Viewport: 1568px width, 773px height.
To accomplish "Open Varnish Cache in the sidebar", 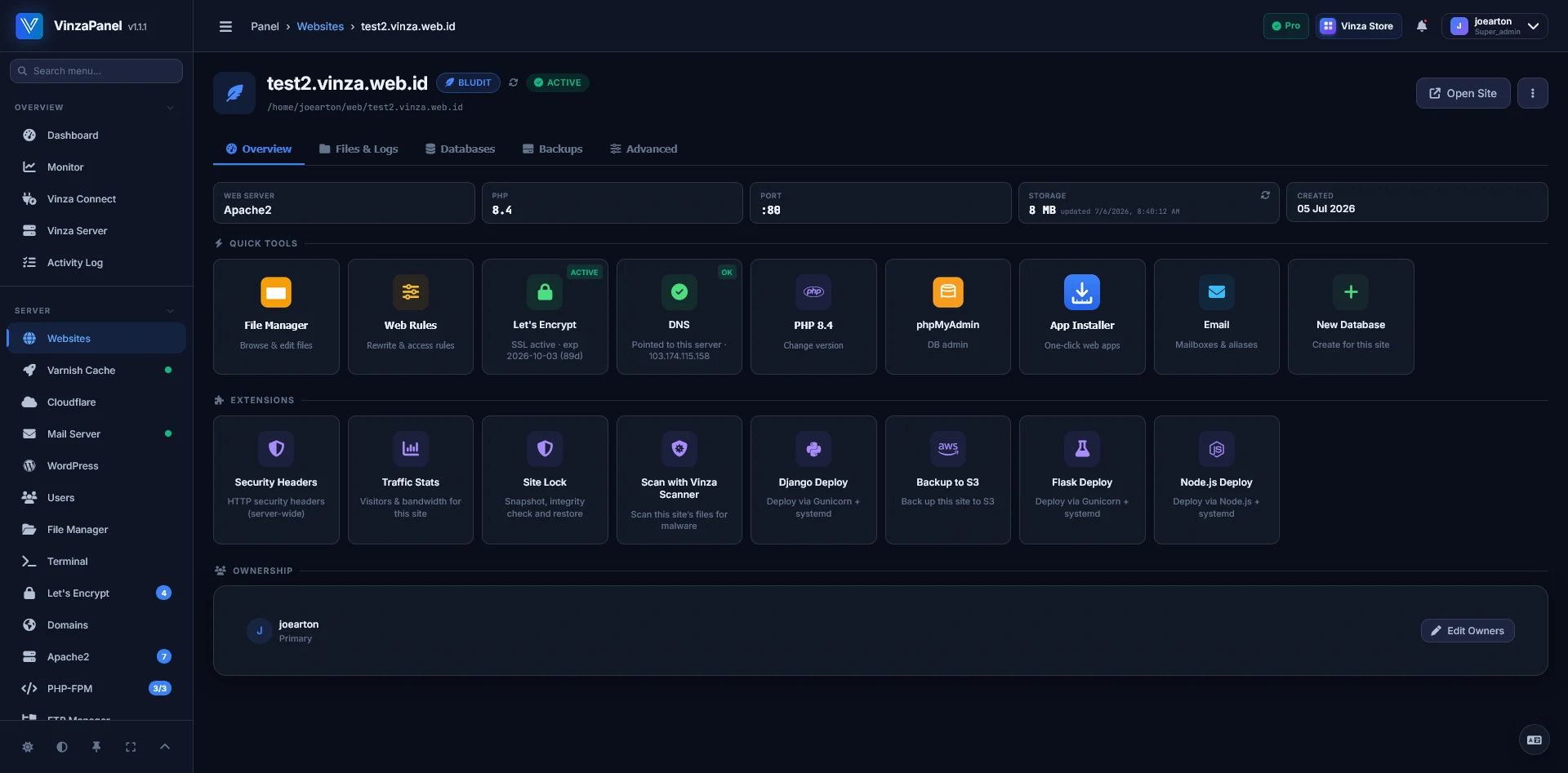I will pos(96,371).
